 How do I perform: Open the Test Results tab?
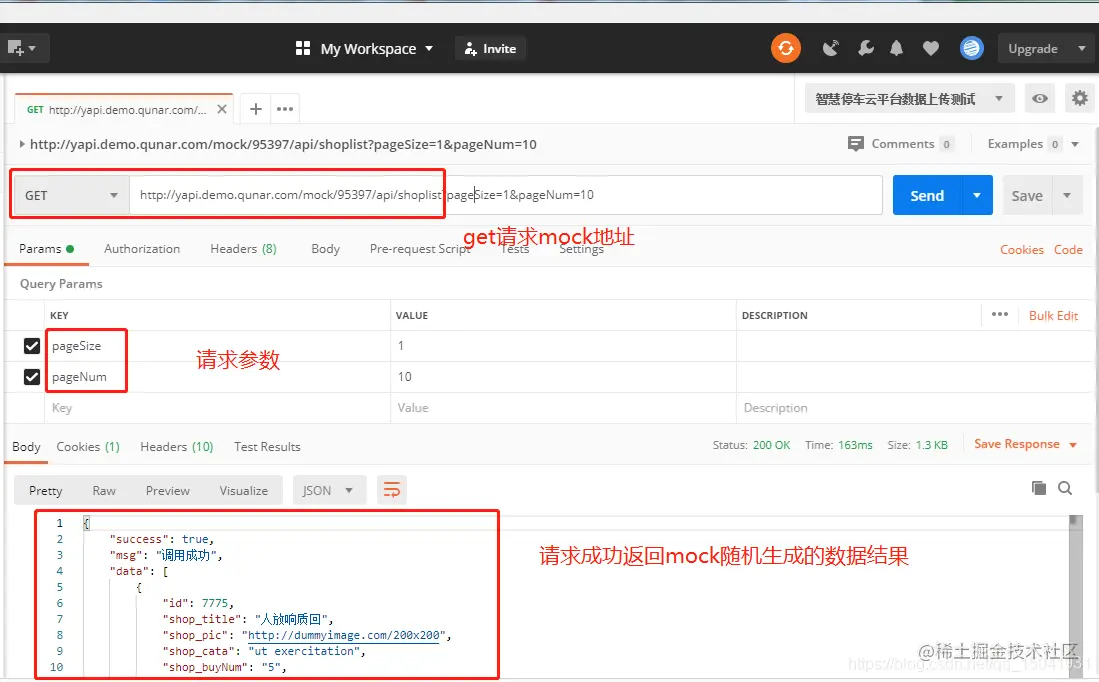click(267, 446)
